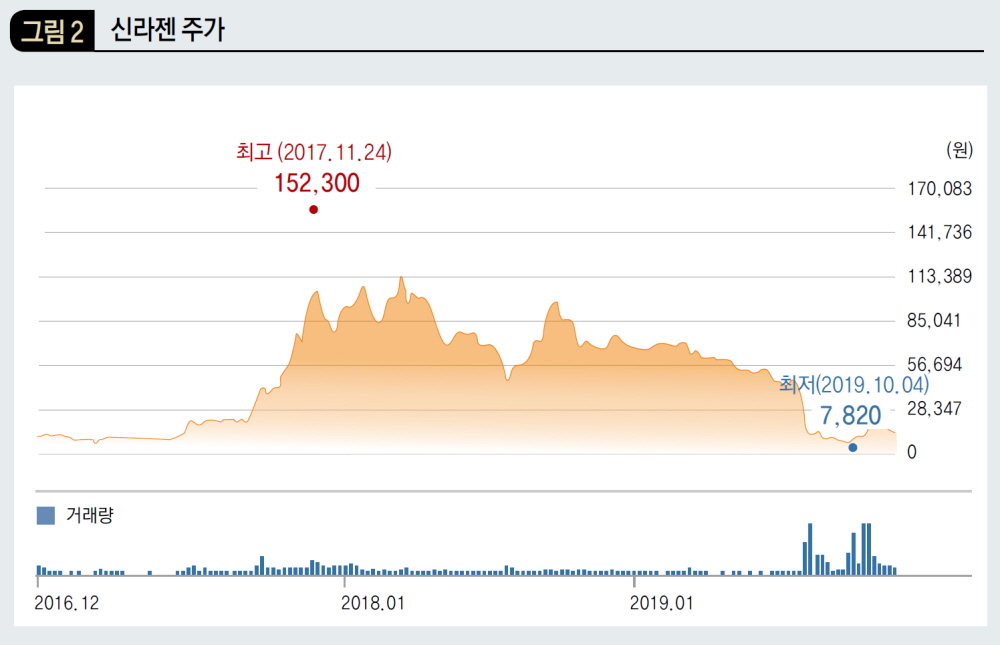This screenshot has height=645, width=1000.
Task: Click the blue lowest price dot
Action: click(x=853, y=447)
